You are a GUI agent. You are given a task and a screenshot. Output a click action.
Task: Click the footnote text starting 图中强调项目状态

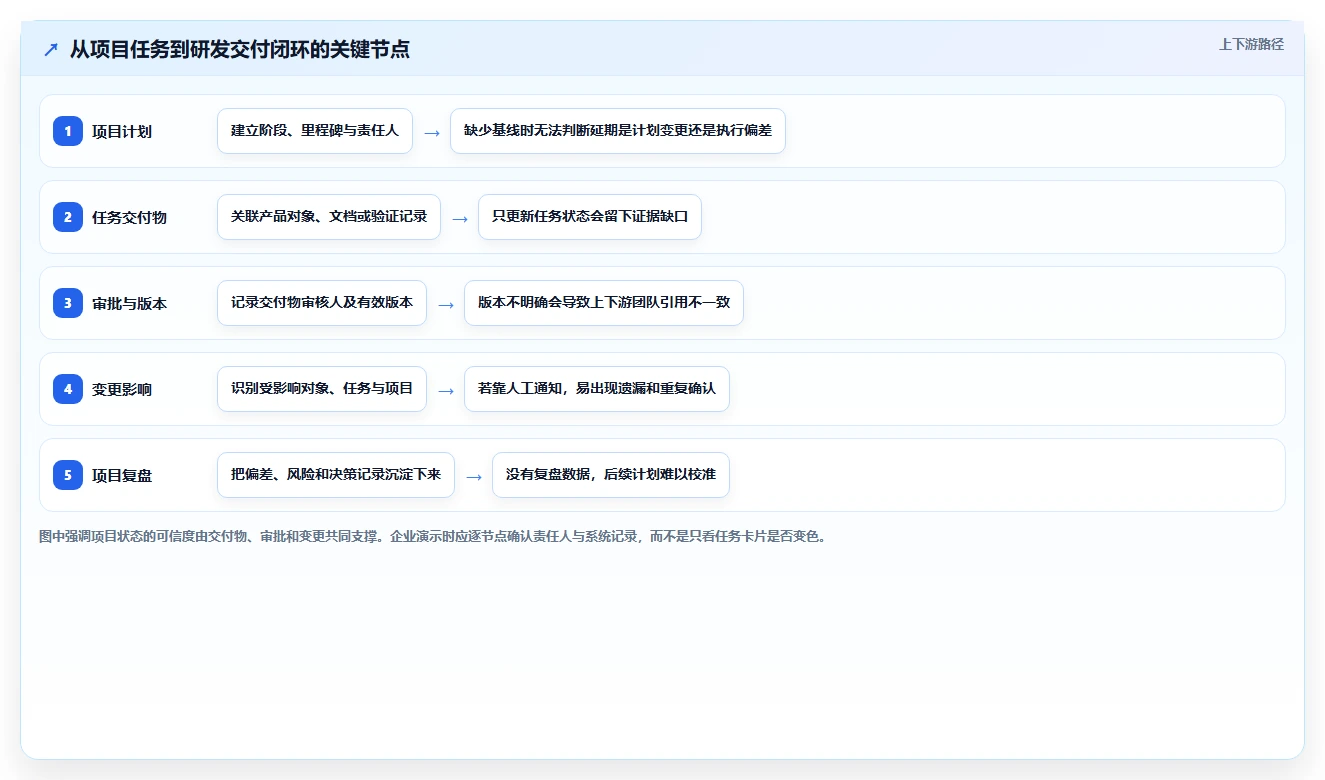[x=433, y=536]
